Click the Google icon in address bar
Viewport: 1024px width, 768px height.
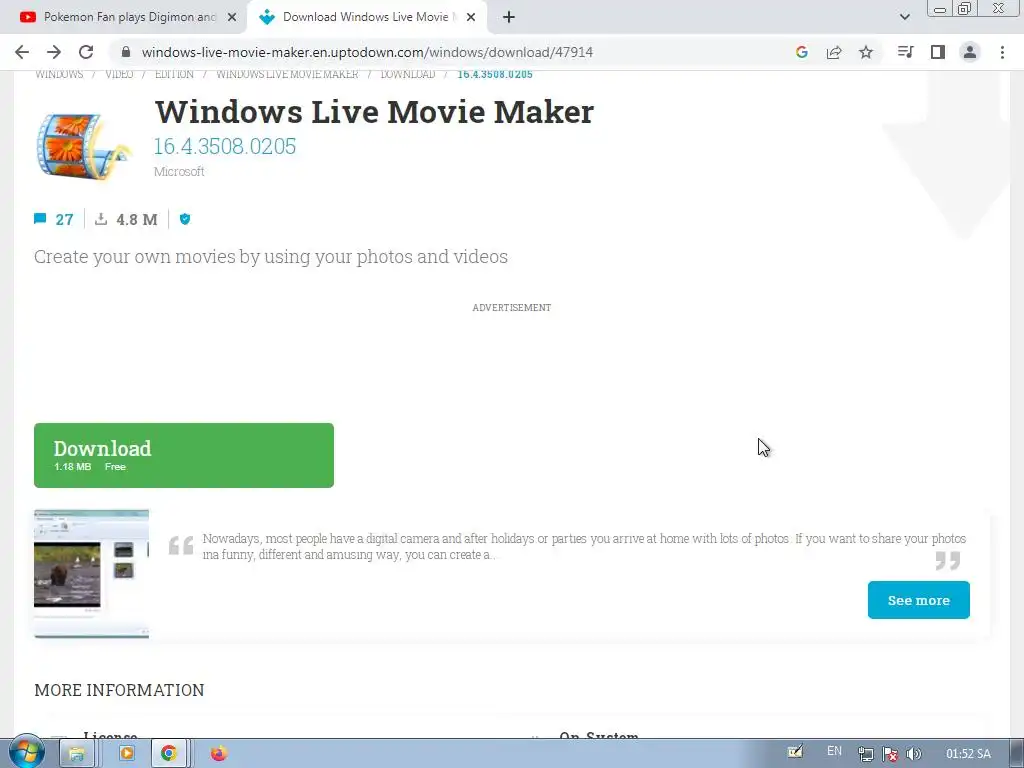(802, 52)
